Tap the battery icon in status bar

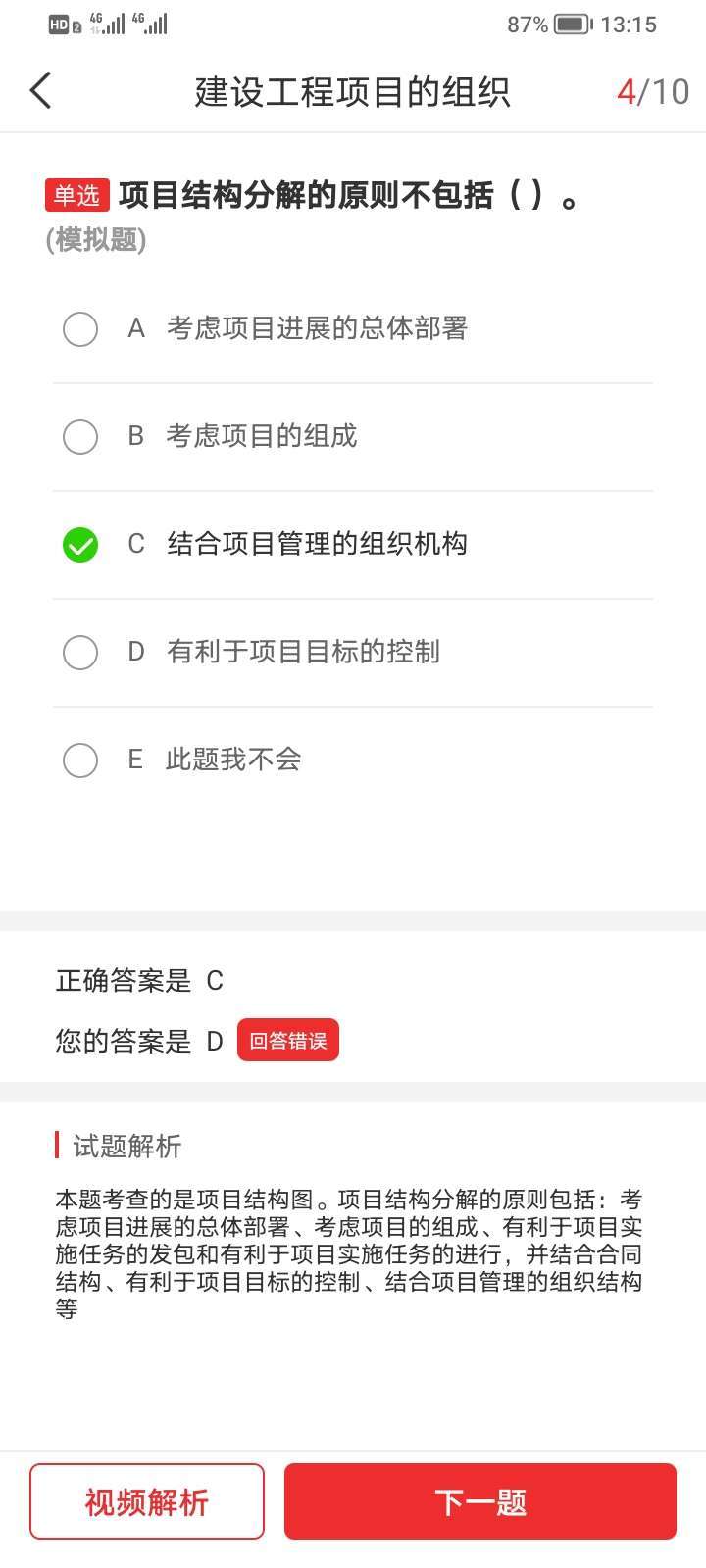573,24
